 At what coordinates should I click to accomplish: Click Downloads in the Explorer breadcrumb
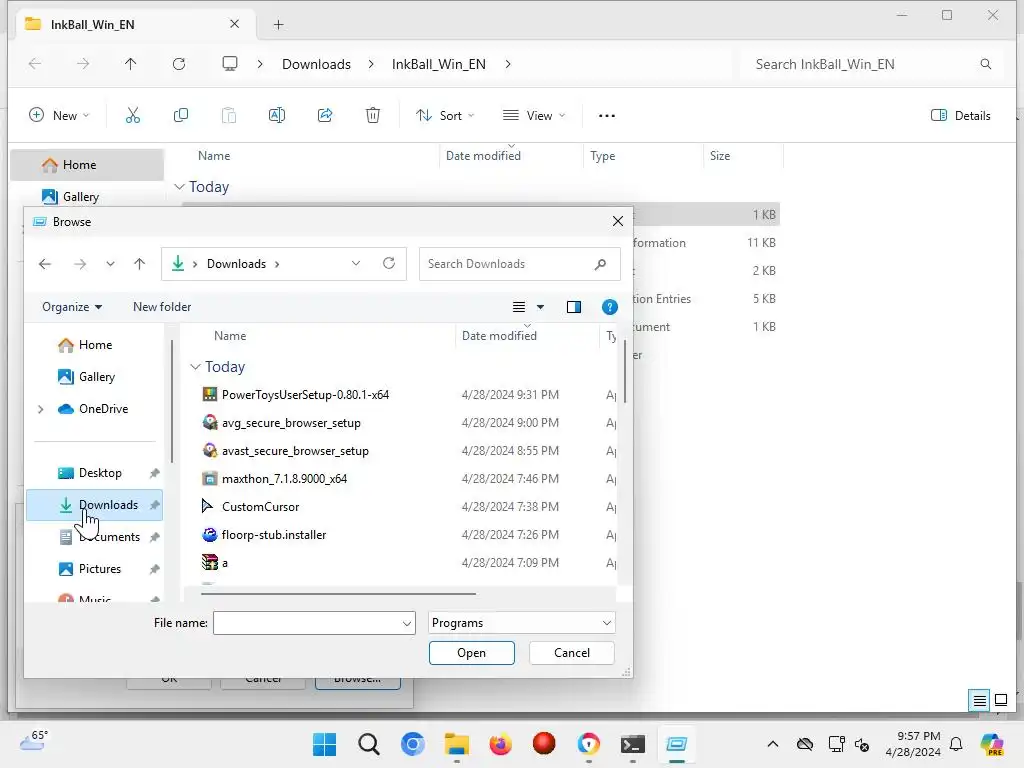pyautogui.click(x=316, y=64)
